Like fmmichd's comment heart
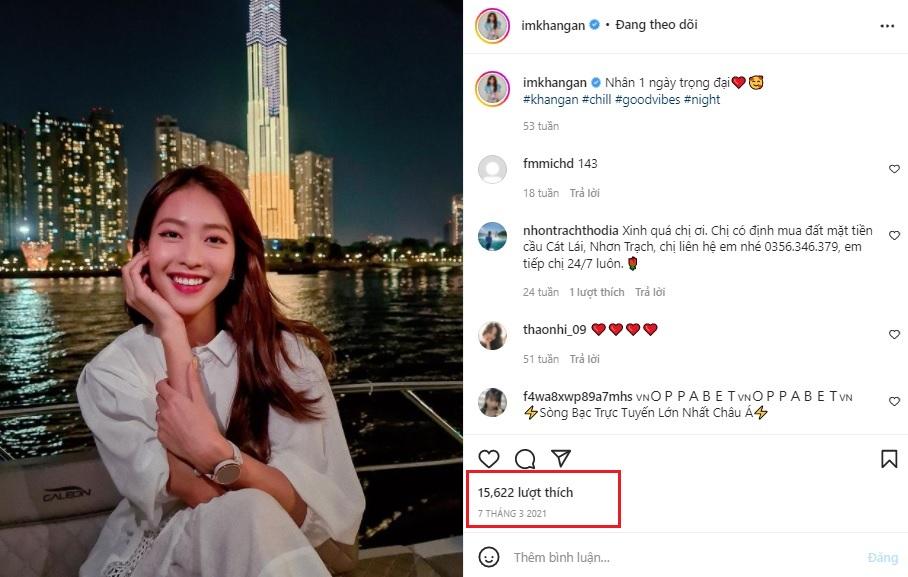Viewport: 908px width, 577px height. pos(894,169)
